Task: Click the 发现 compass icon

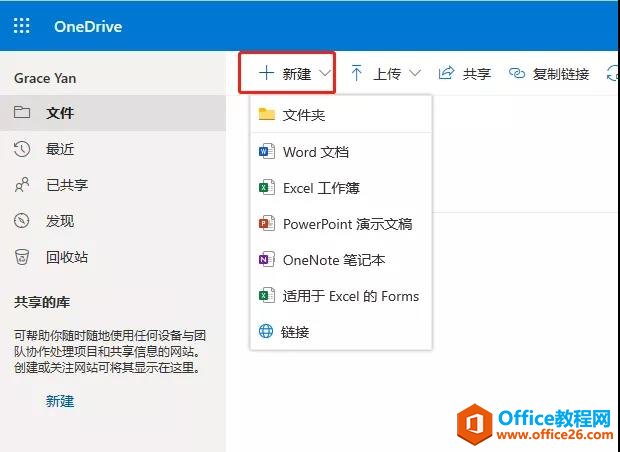Action: coord(22,221)
